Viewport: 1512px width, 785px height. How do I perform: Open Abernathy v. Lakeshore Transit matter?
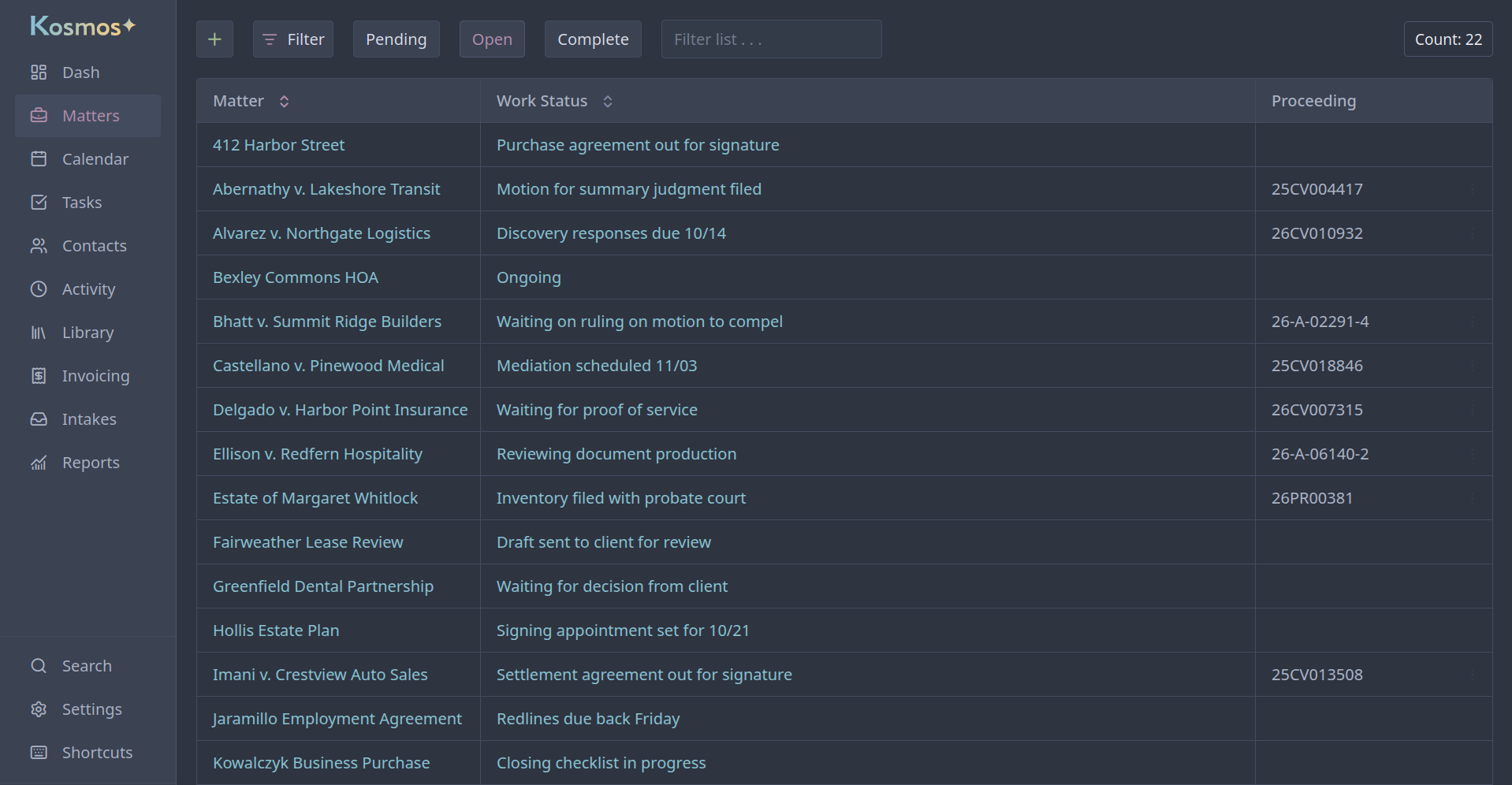[x=326, y=189]
